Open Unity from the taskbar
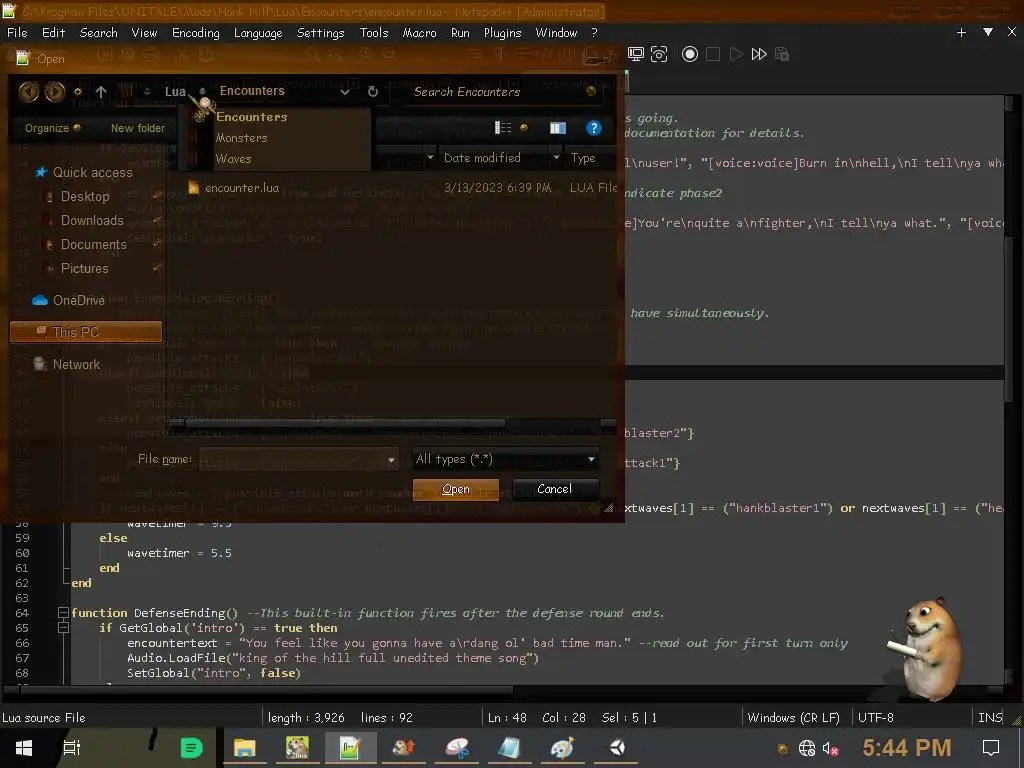Image resolution: width=1024 pixels, height=768 pixels. (x=618, y=748)
